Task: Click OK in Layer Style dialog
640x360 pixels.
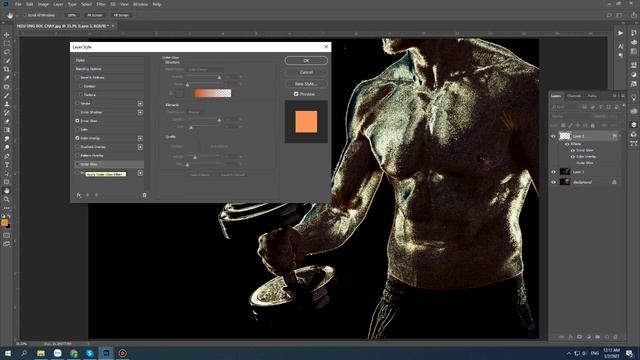Action: click(x=306, y=60)
